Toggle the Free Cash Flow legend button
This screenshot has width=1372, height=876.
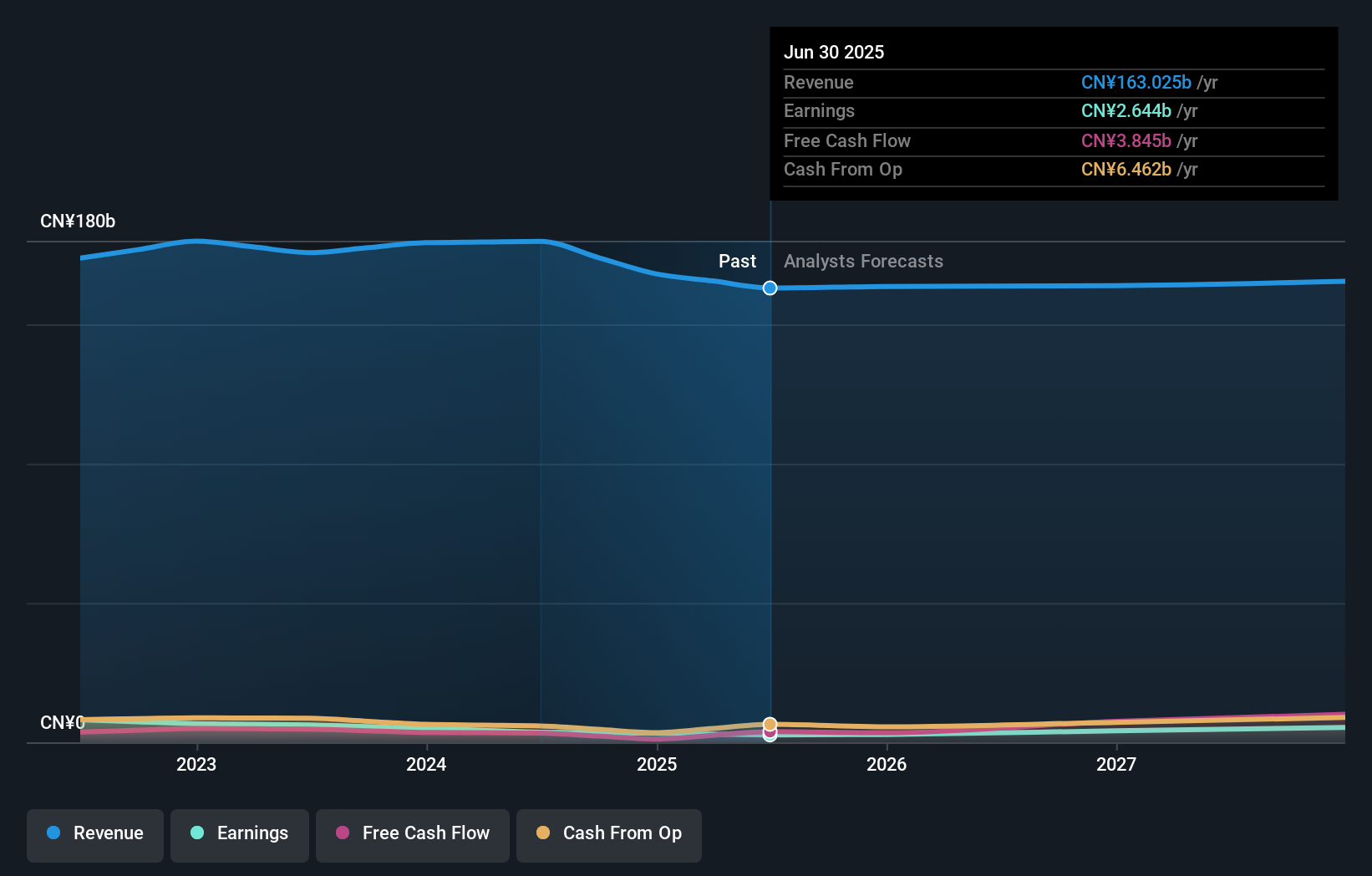[x=413, y=835]
